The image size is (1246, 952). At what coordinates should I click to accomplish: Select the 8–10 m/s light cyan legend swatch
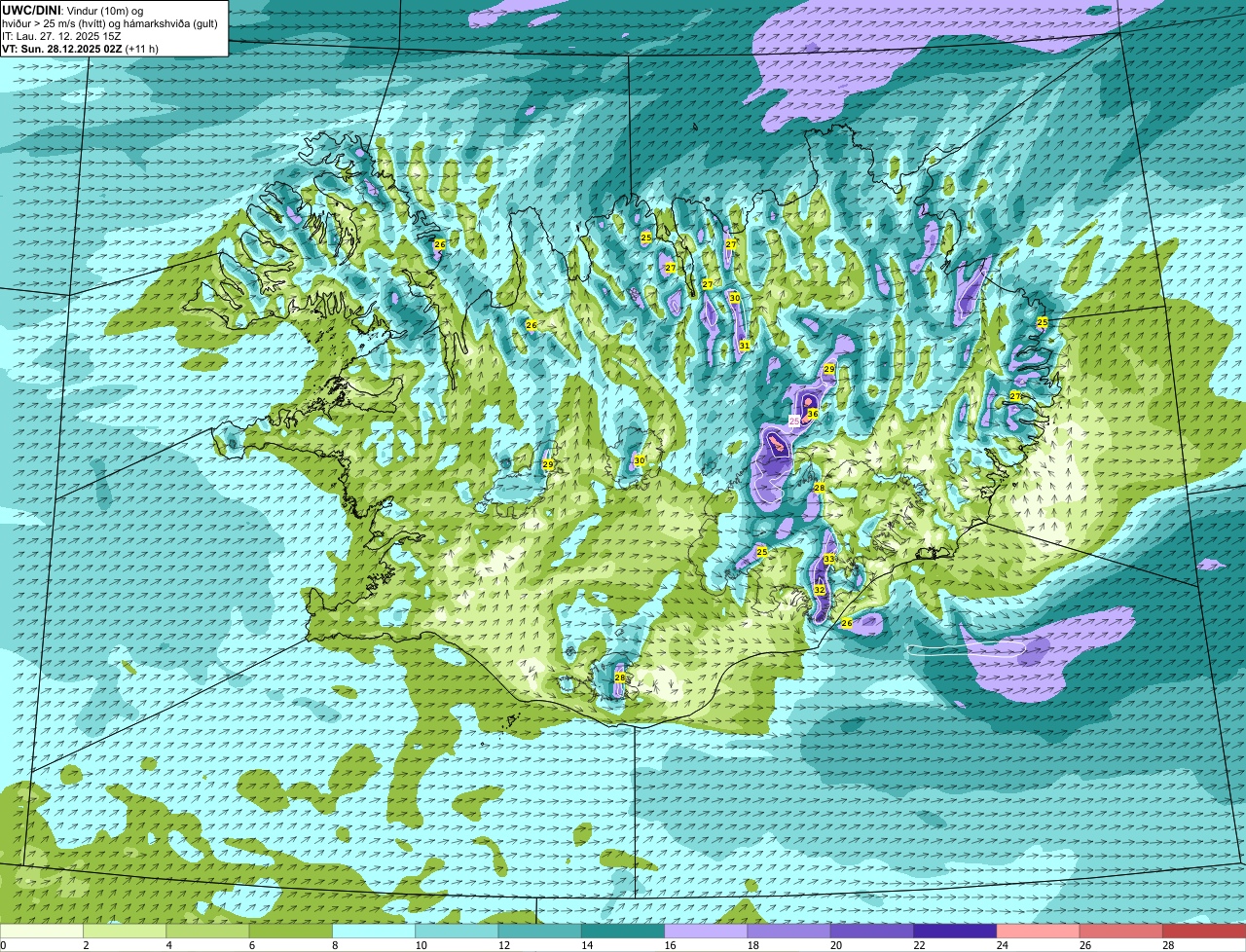point(374,931)
